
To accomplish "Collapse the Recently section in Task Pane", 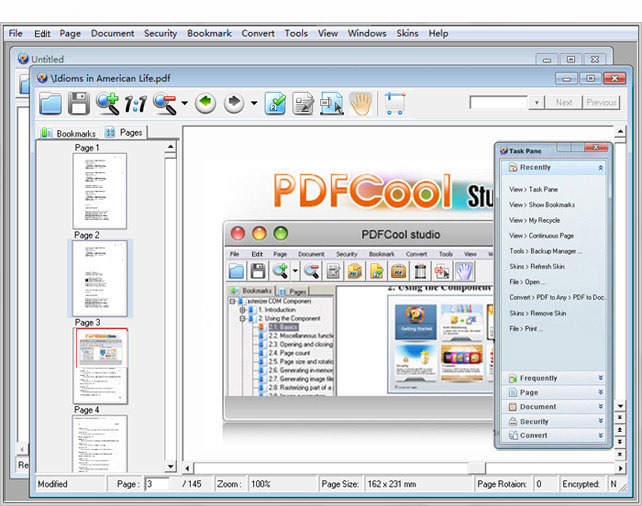I will click(601, 168).
